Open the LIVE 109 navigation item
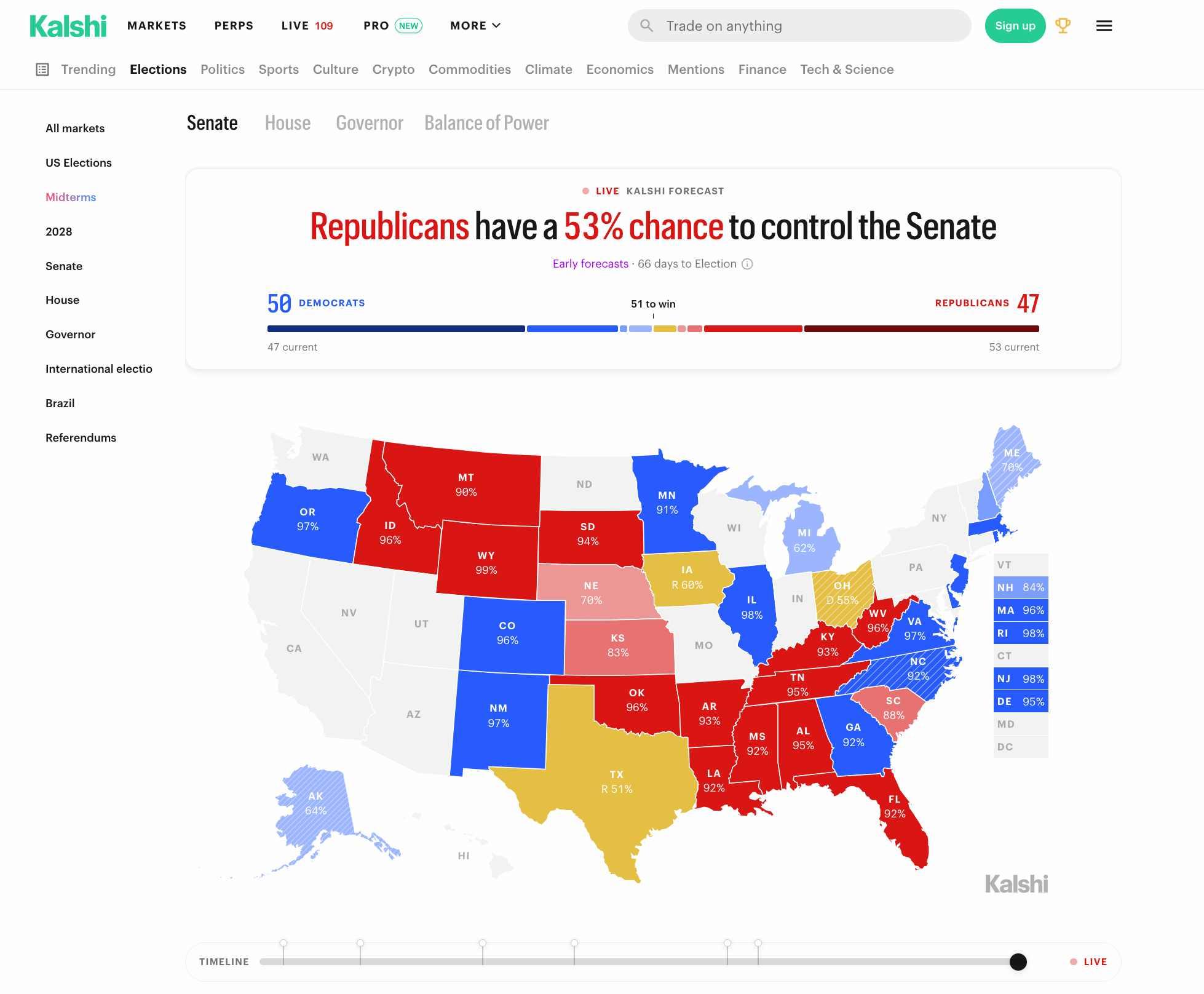The width and height of the screenshot is (1204, 994). pos(307,26)
